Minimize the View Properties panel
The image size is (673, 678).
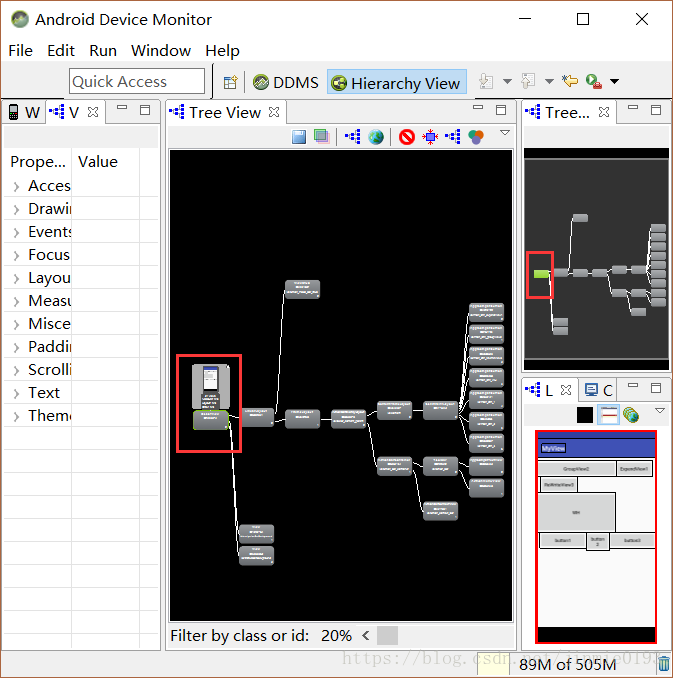(x=122, y=108)
